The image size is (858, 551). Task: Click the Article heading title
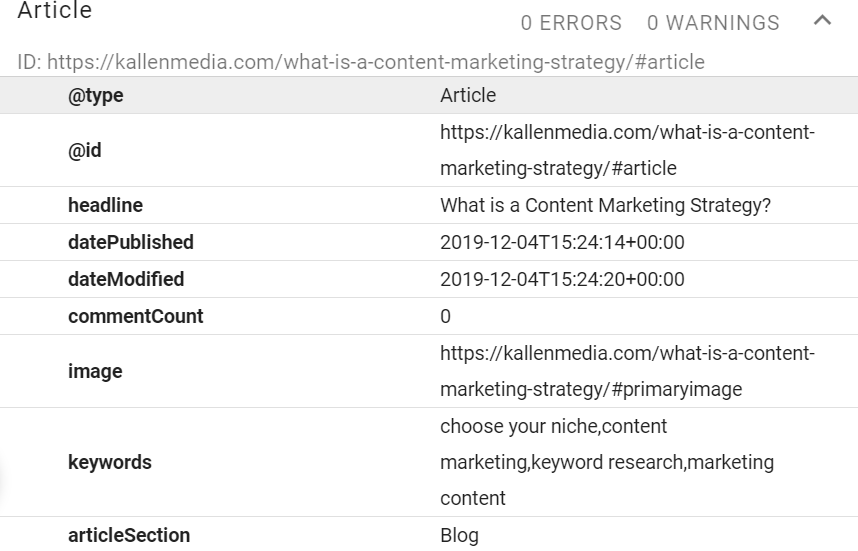[x=55, y=11]
